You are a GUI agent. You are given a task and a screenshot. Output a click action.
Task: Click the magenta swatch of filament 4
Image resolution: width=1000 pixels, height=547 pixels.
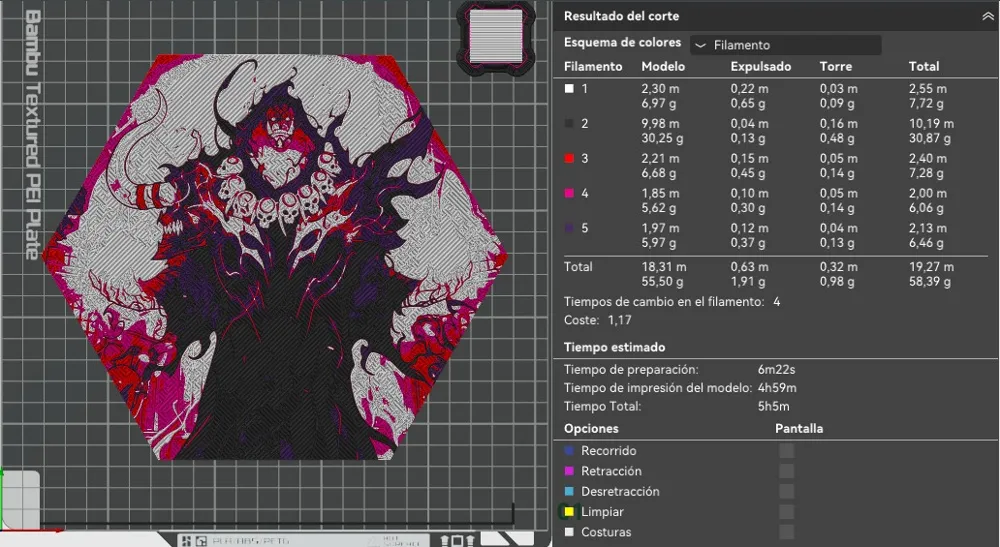pyautogui.click(x=569, y=193)
